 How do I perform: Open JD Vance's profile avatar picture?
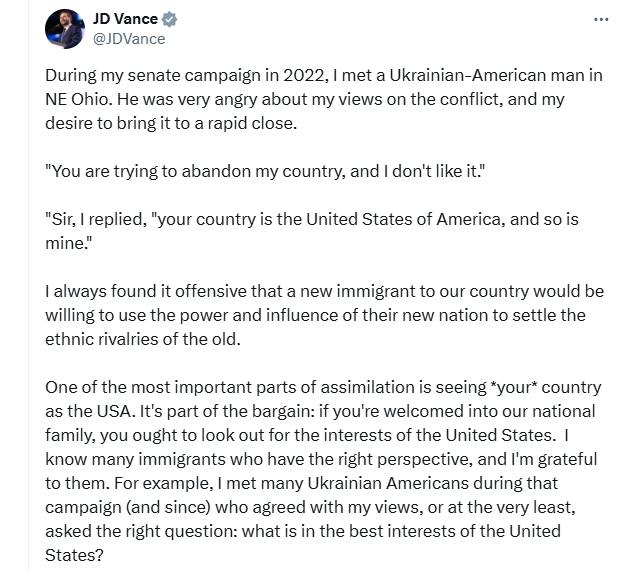pyautogui.click(x=65, y=29)
